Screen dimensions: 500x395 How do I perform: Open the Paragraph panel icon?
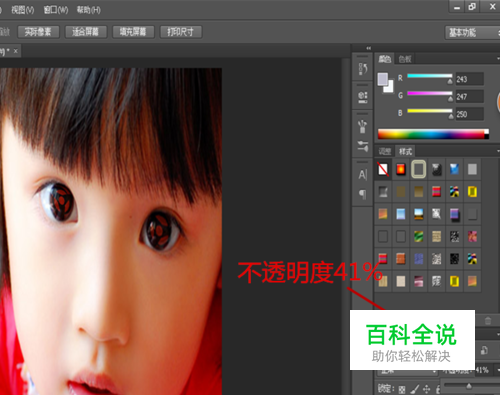tap(363, 194)
